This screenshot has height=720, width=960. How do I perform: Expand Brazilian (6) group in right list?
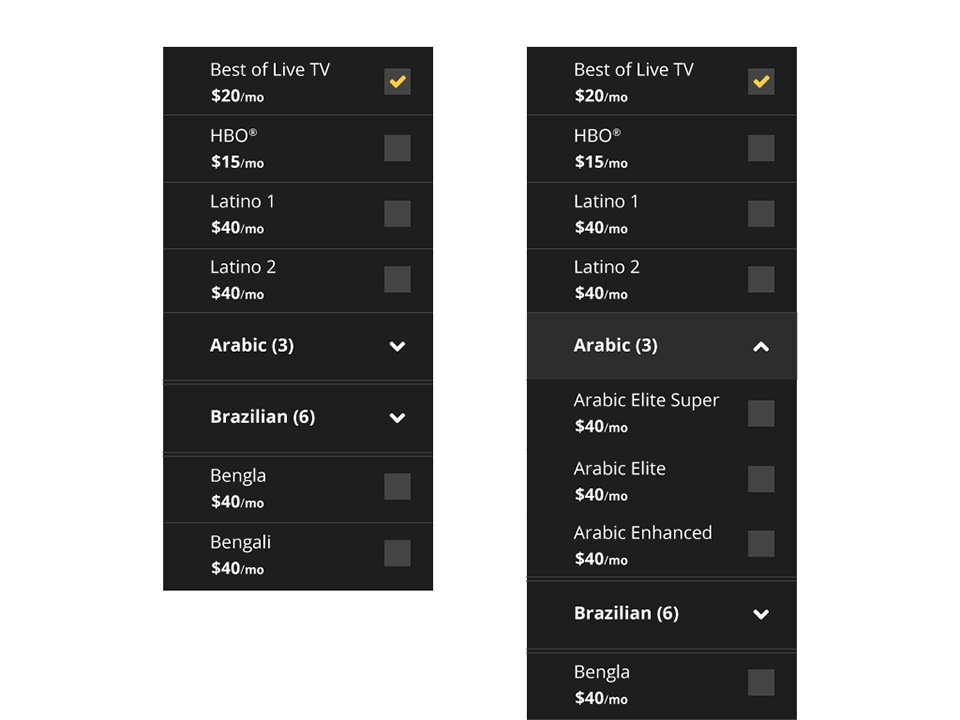click(761, 614)
